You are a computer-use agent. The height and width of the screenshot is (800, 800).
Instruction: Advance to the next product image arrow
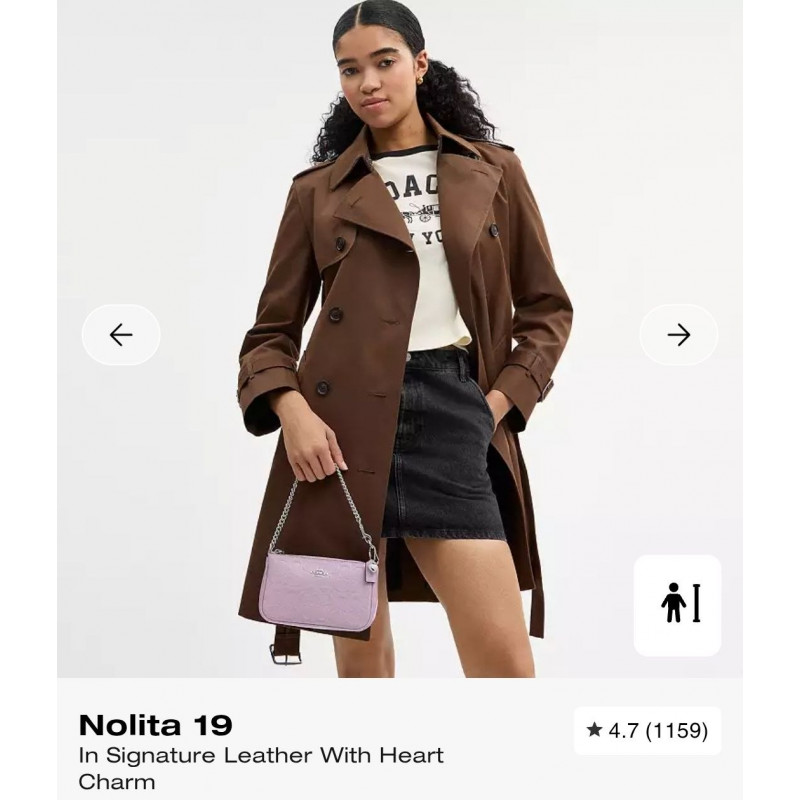click(x=679, y=335)
